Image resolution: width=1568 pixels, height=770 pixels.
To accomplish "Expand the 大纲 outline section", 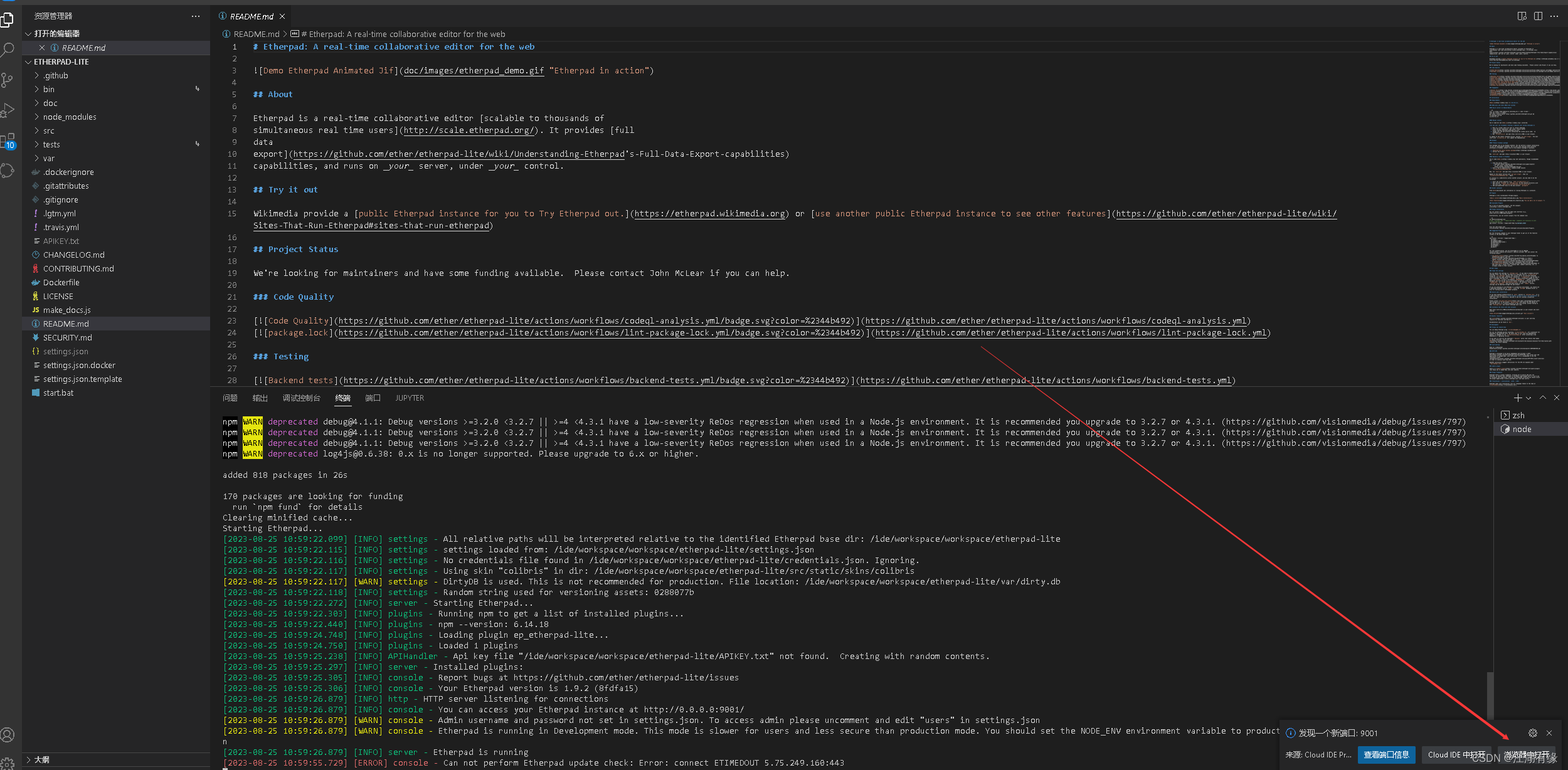I will pos(116,759).
